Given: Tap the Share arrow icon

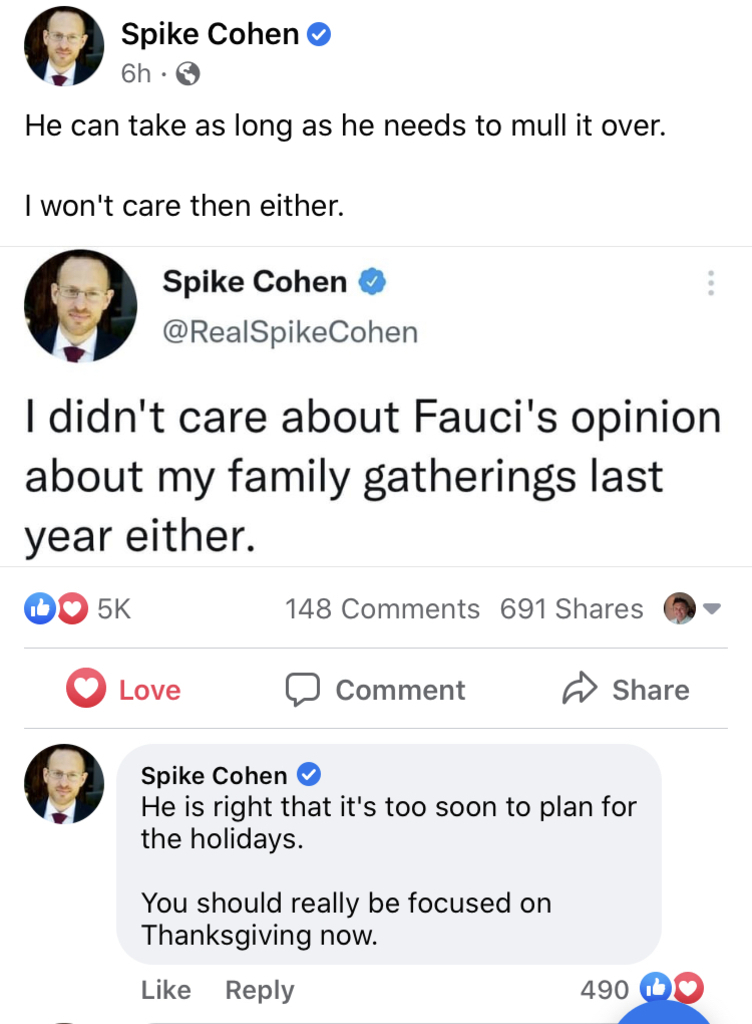Looking at the screenshot, I should coord(580,689).
